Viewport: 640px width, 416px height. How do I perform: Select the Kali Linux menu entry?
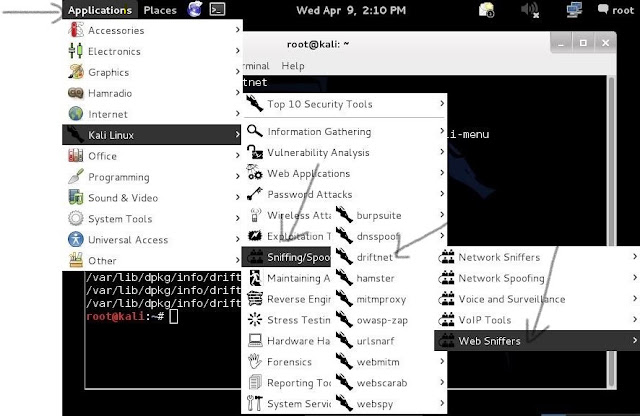(151, 135)
